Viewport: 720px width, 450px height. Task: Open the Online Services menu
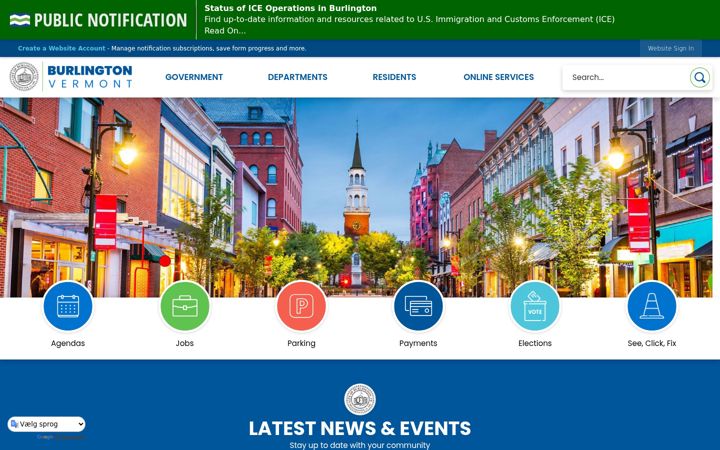pyautogui.click(x=498, y=77)
